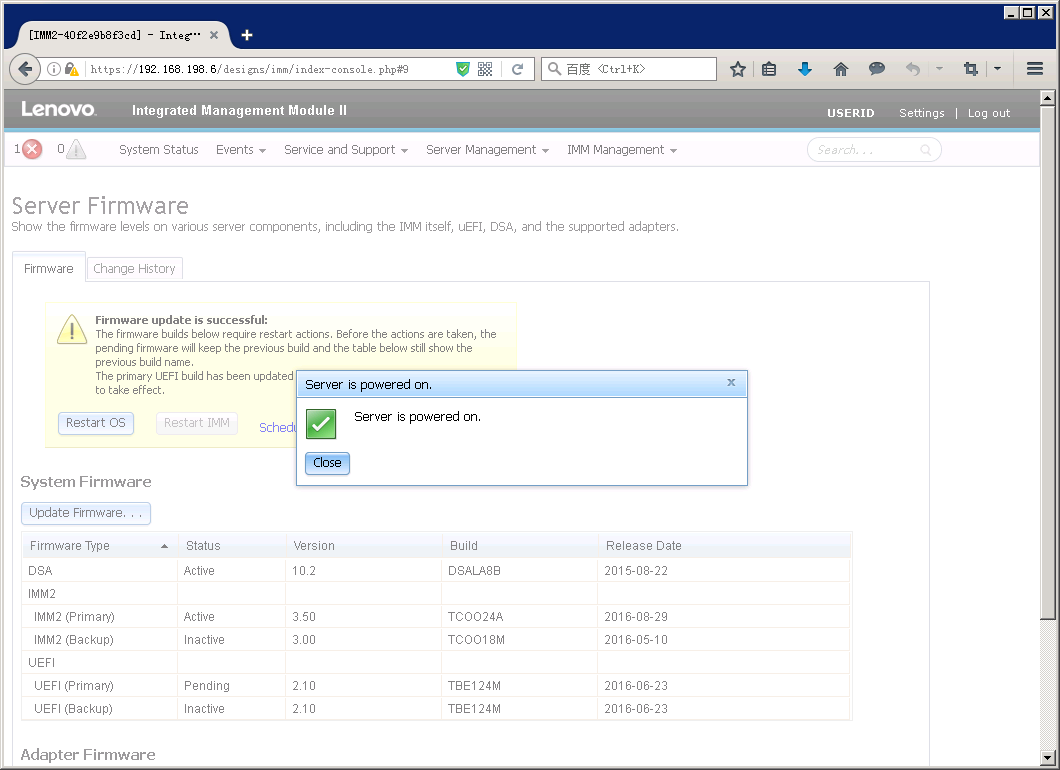Switch to the Change History tab
This screenshot has height=770, width=1060.
[134, 268]
